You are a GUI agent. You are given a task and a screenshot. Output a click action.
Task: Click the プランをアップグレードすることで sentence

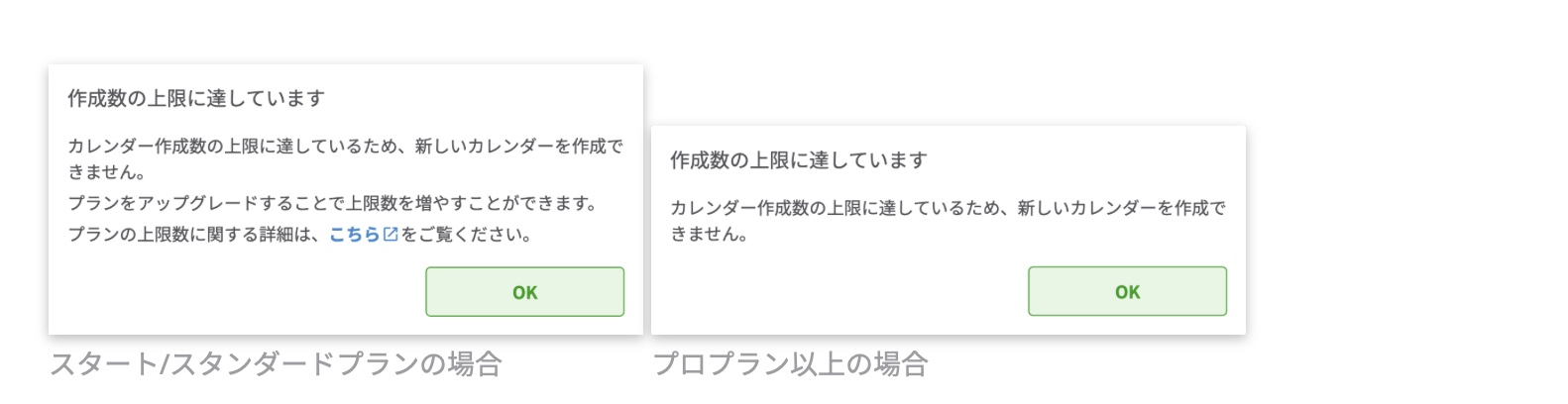tap(332, 203)
